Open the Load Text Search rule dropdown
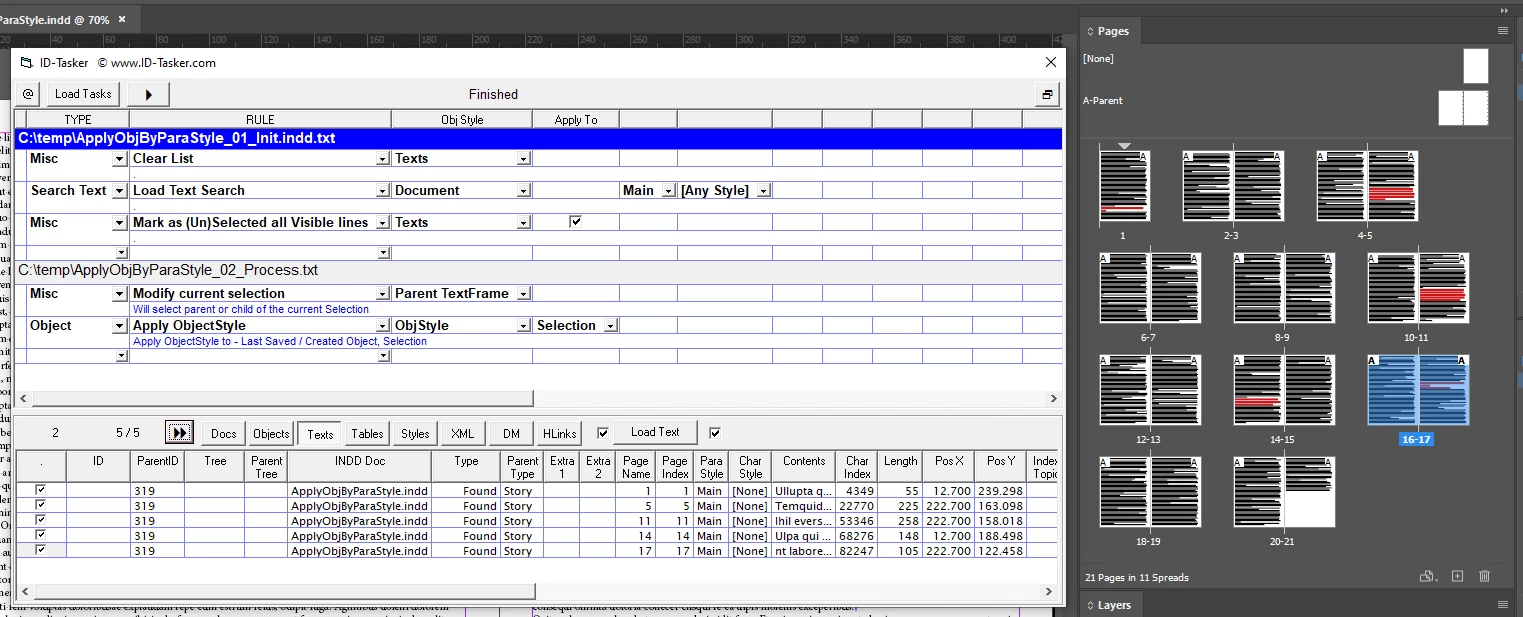Viewport: 1523px width, 617px height. (x=382, y=191)
